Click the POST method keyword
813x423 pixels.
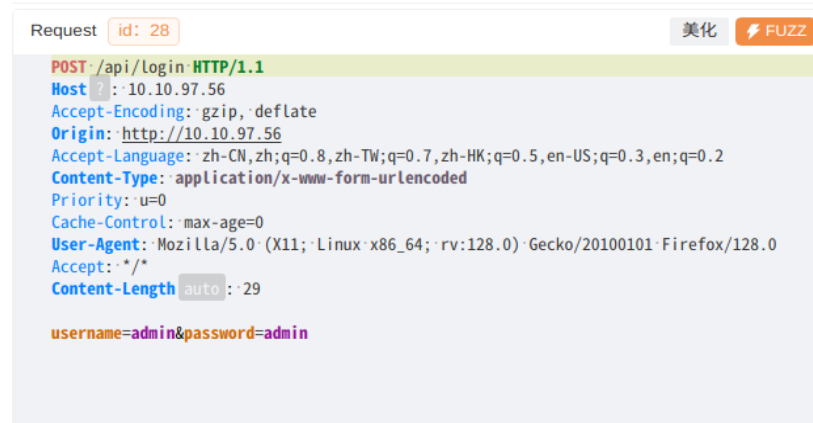click(x=69, y=68)
